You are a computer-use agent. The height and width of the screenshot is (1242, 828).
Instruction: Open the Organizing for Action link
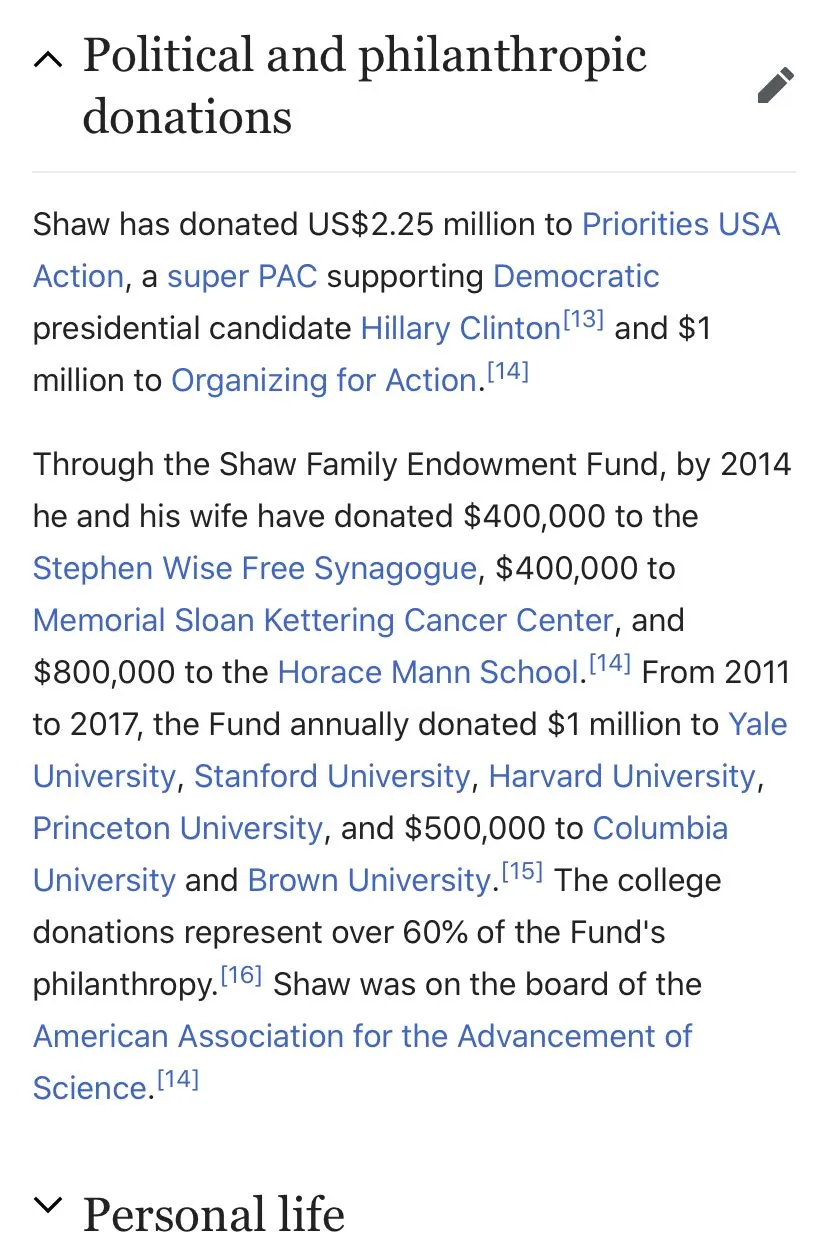coord(324,380)
